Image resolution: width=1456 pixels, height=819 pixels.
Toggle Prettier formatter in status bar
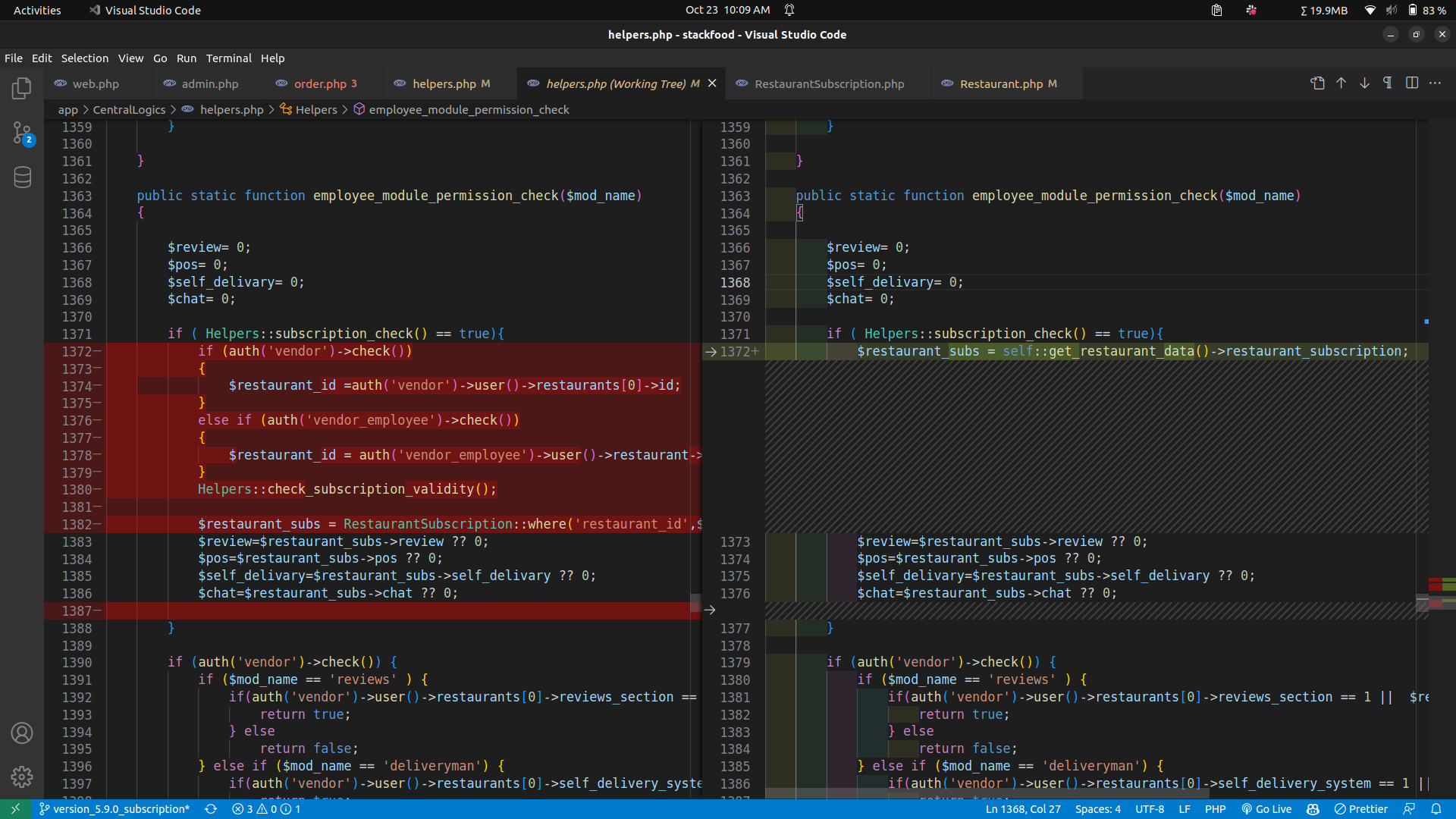[x=1361, y=809]
